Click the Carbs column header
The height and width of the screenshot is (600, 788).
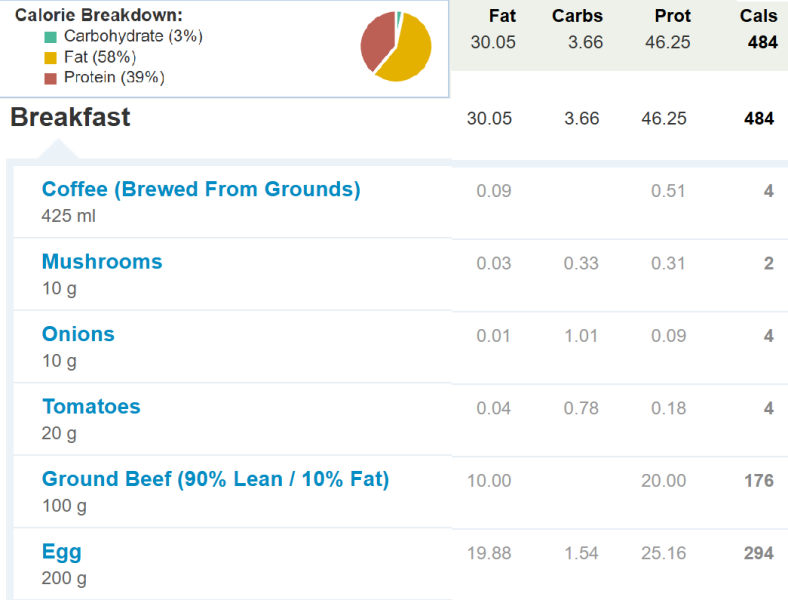click(x=577, y=16)
